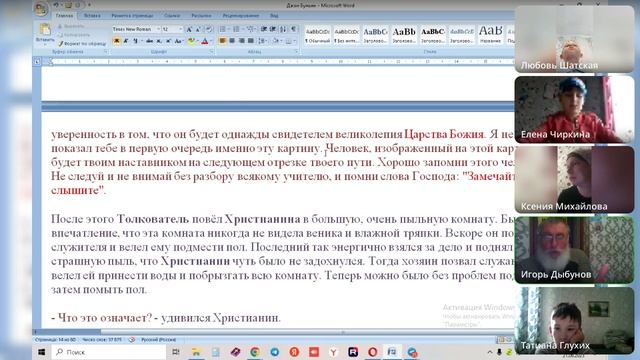Open the Times New Roman font dropdown
Screen dimensions: 640x360
click(x=158, y=29)
